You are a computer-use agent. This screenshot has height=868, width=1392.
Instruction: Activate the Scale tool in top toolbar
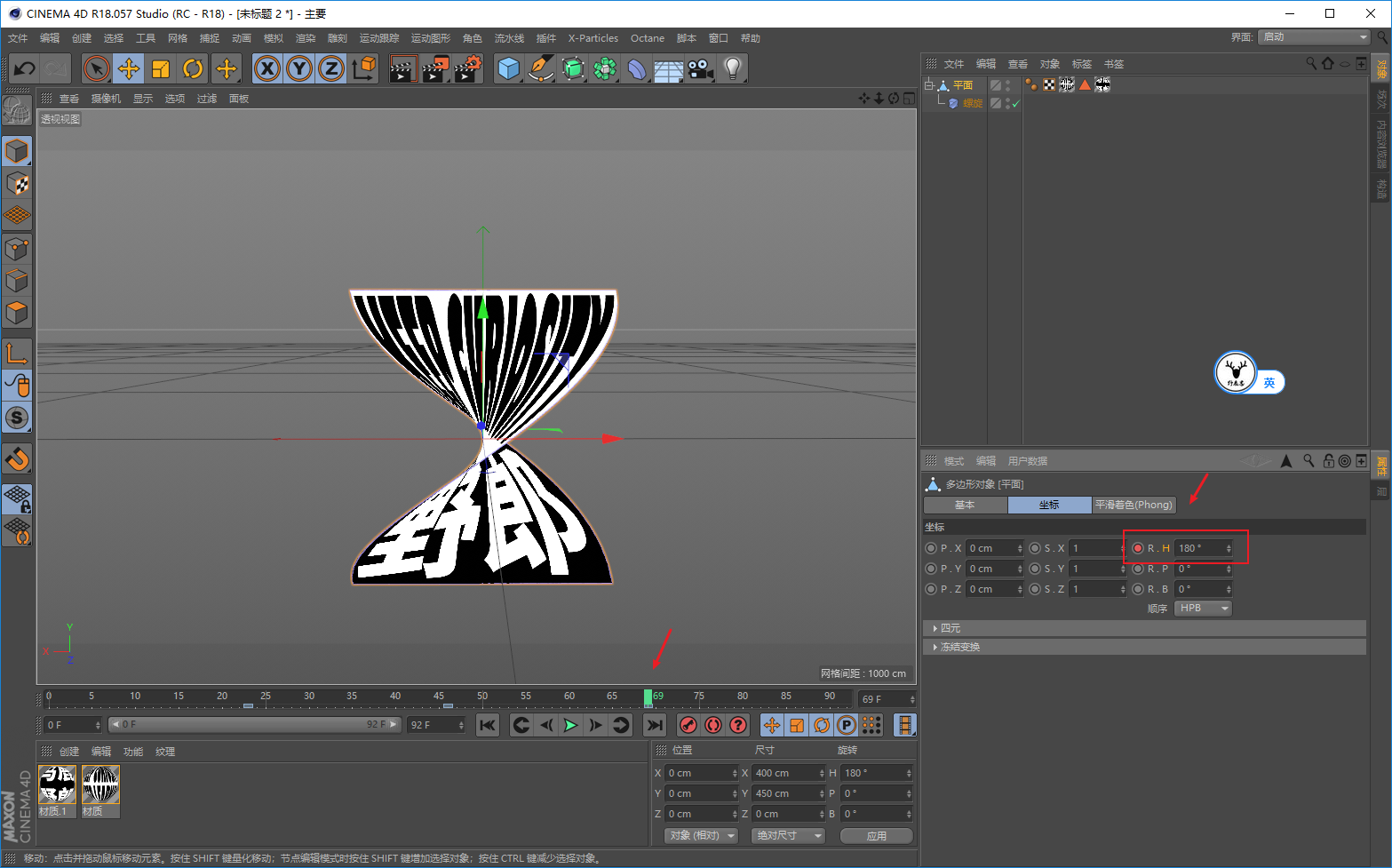[161, 68]
